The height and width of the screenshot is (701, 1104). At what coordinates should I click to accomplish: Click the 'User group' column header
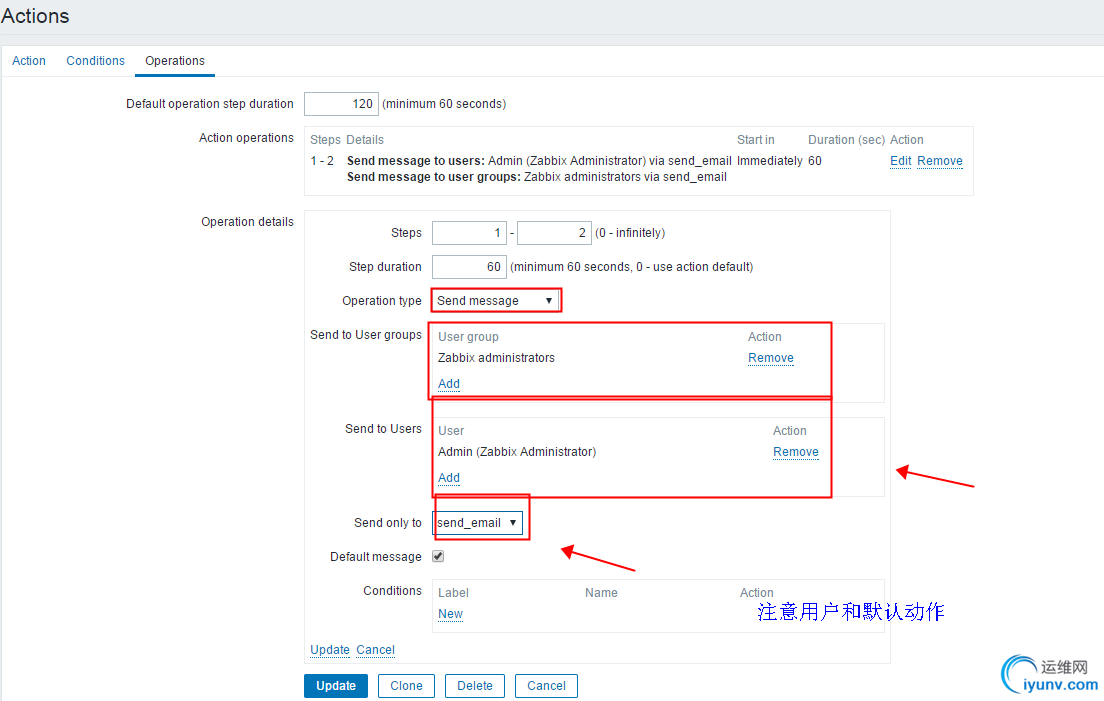tap(468, 336)
